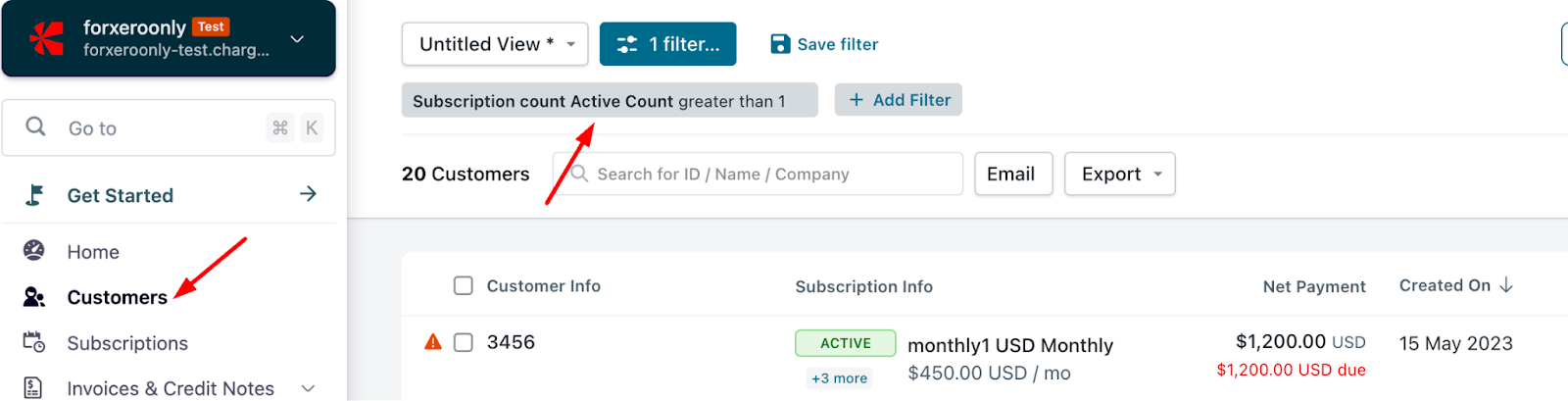Click the Customers people icon
The width and height of the screenshot is (1568, 401).
34,297
